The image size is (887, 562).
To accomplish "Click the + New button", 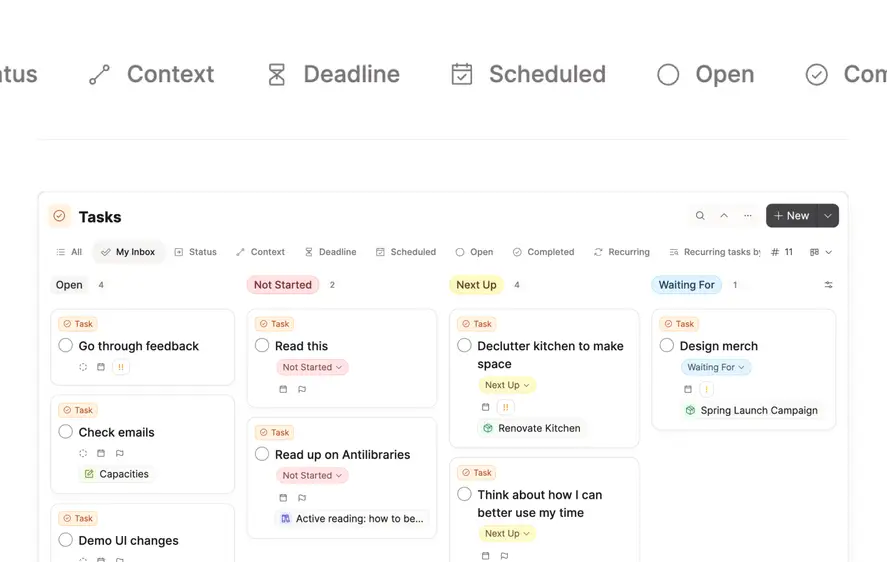I will pyautogui.click(x=791, y=216).
